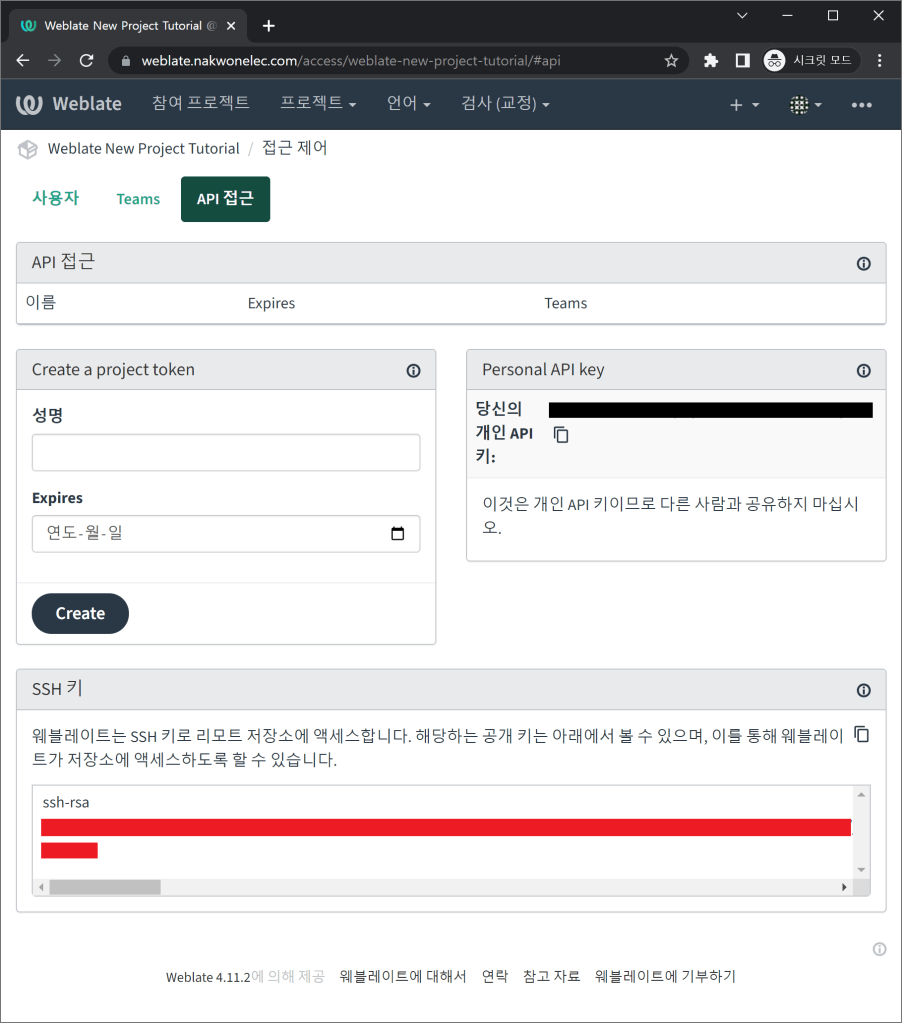Switch to the Teams tab
This screenshot has height=1023, width=902.
tap(138, 199)
